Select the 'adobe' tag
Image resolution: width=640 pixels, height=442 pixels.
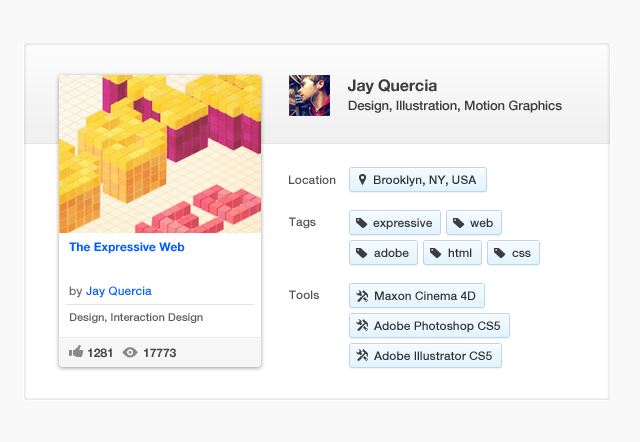383,253
